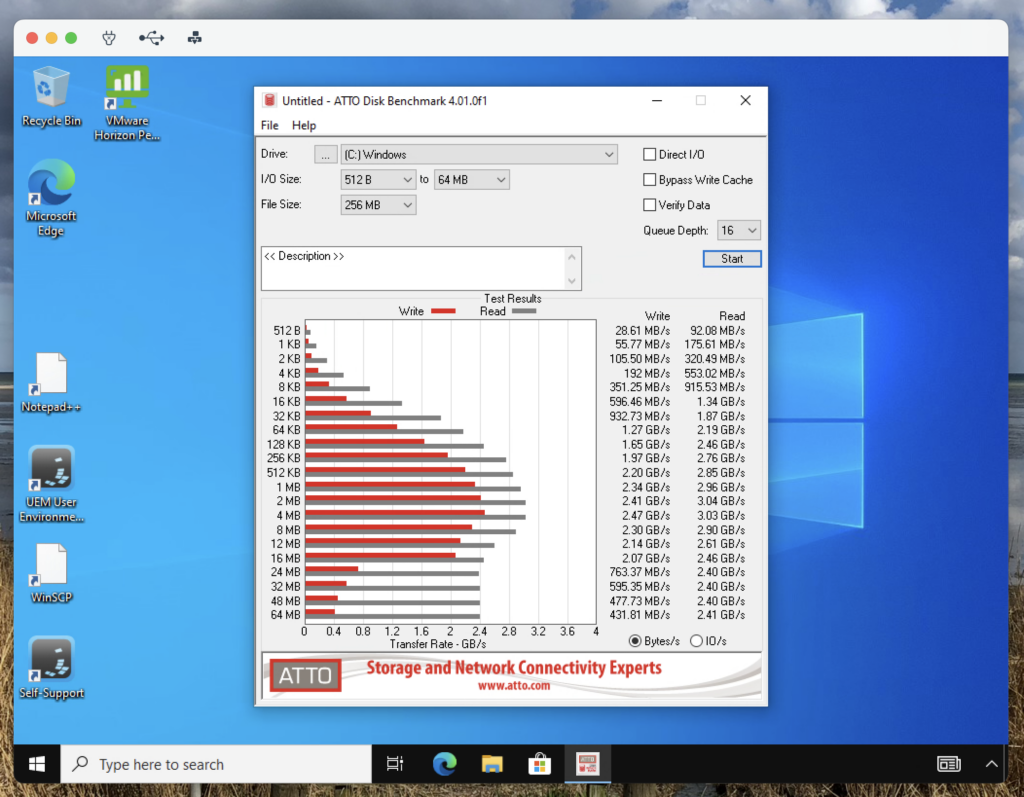The width and height of the screenshot is (1024, 797).
Task: Click the red Write legend swatch
Action: 443,312
